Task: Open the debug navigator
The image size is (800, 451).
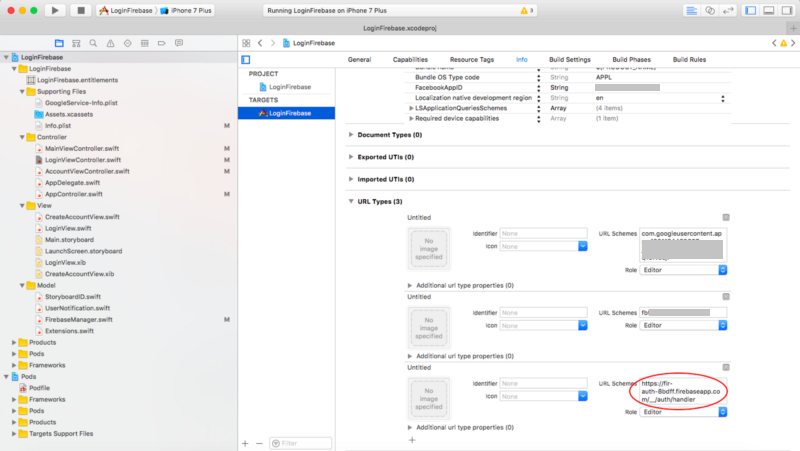Action: click(x=144, y=43)
